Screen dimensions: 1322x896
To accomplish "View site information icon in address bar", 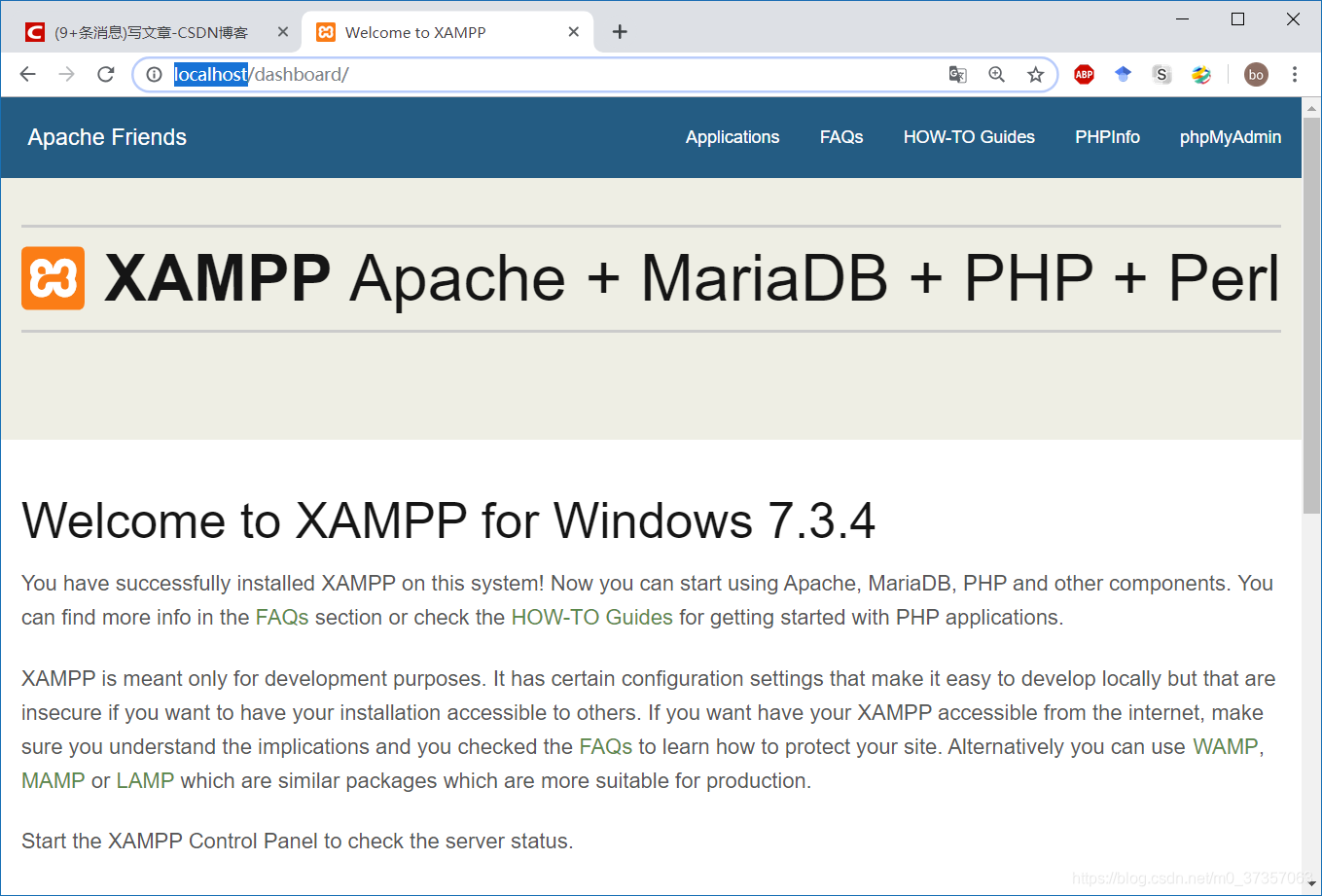I will (154, 75).
